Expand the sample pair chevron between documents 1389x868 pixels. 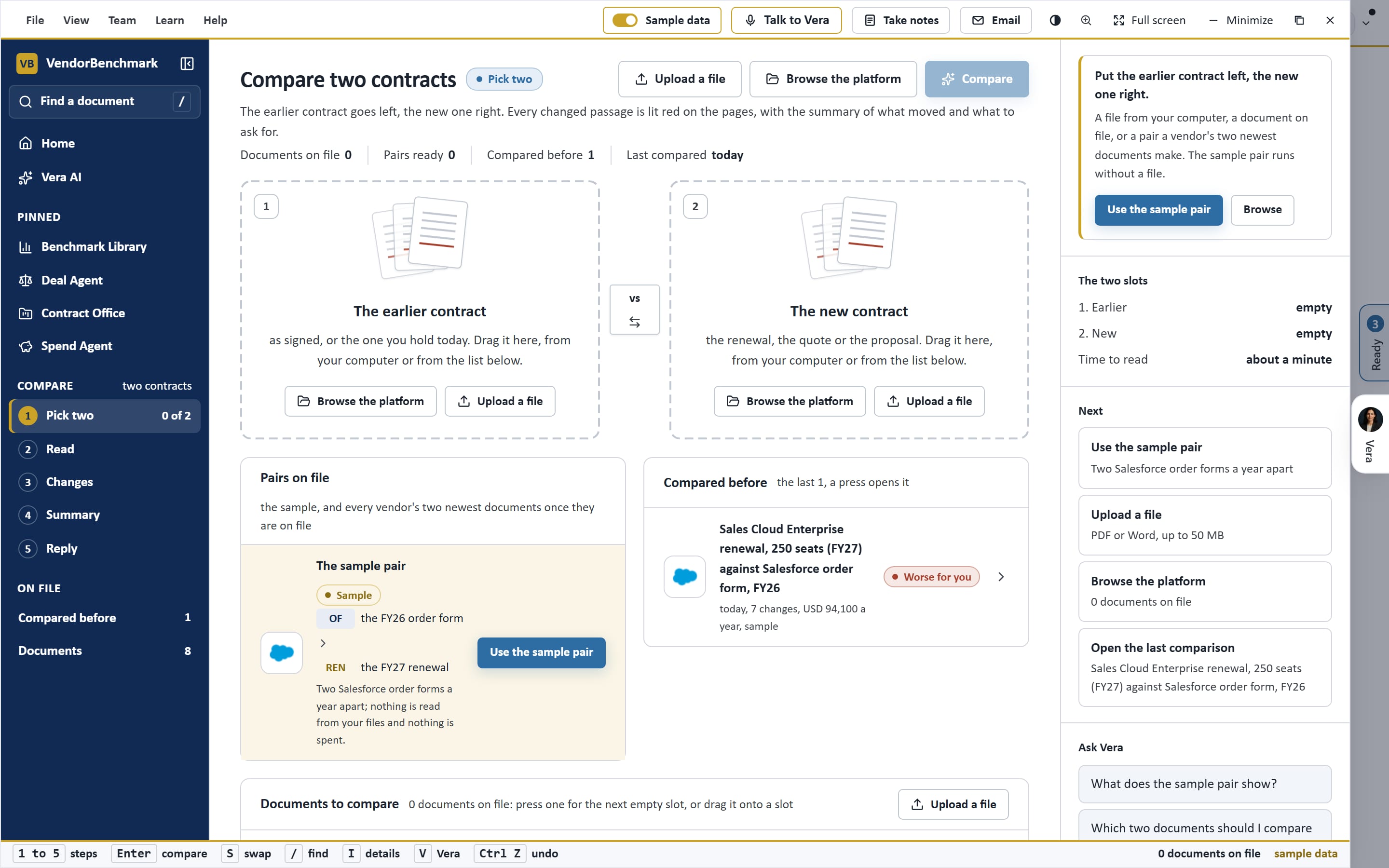point(323,643)
